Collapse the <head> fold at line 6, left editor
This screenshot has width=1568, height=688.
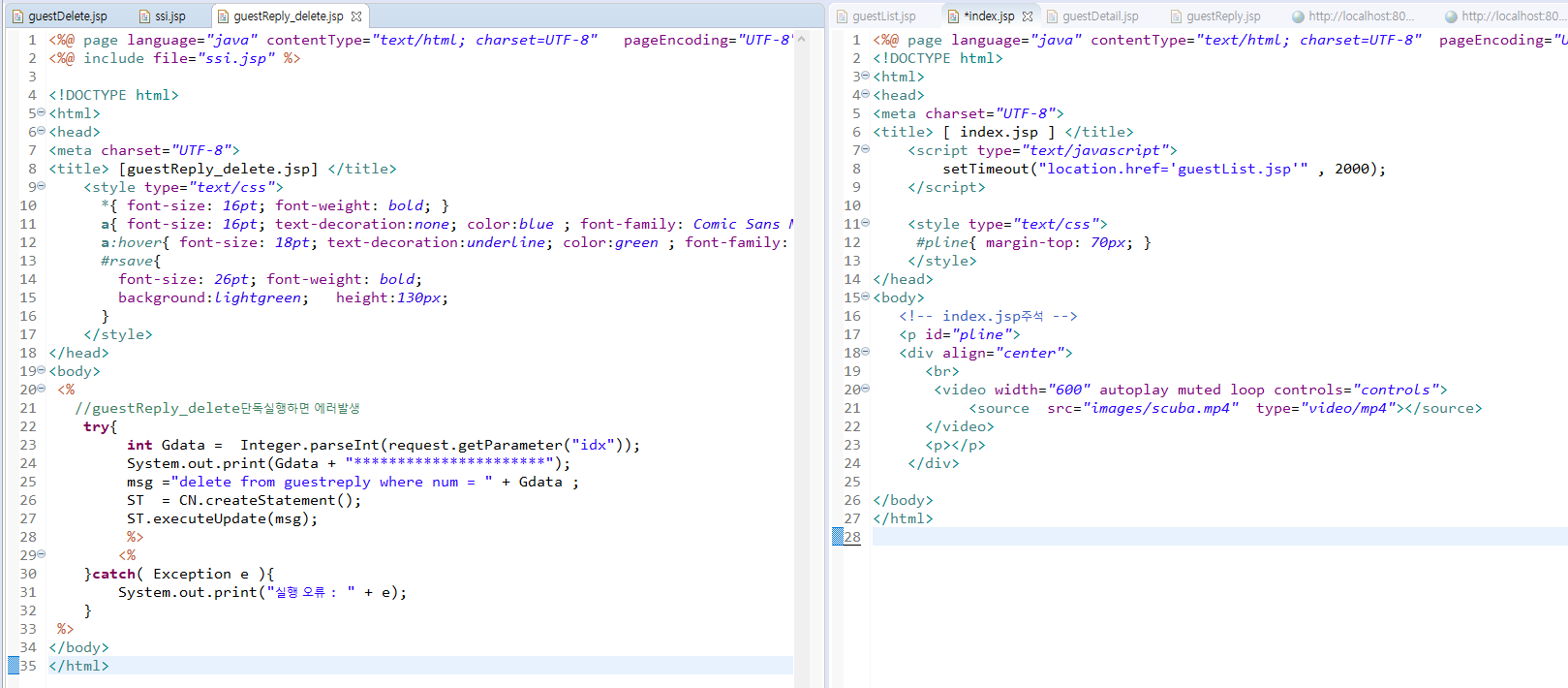[41, 131]
